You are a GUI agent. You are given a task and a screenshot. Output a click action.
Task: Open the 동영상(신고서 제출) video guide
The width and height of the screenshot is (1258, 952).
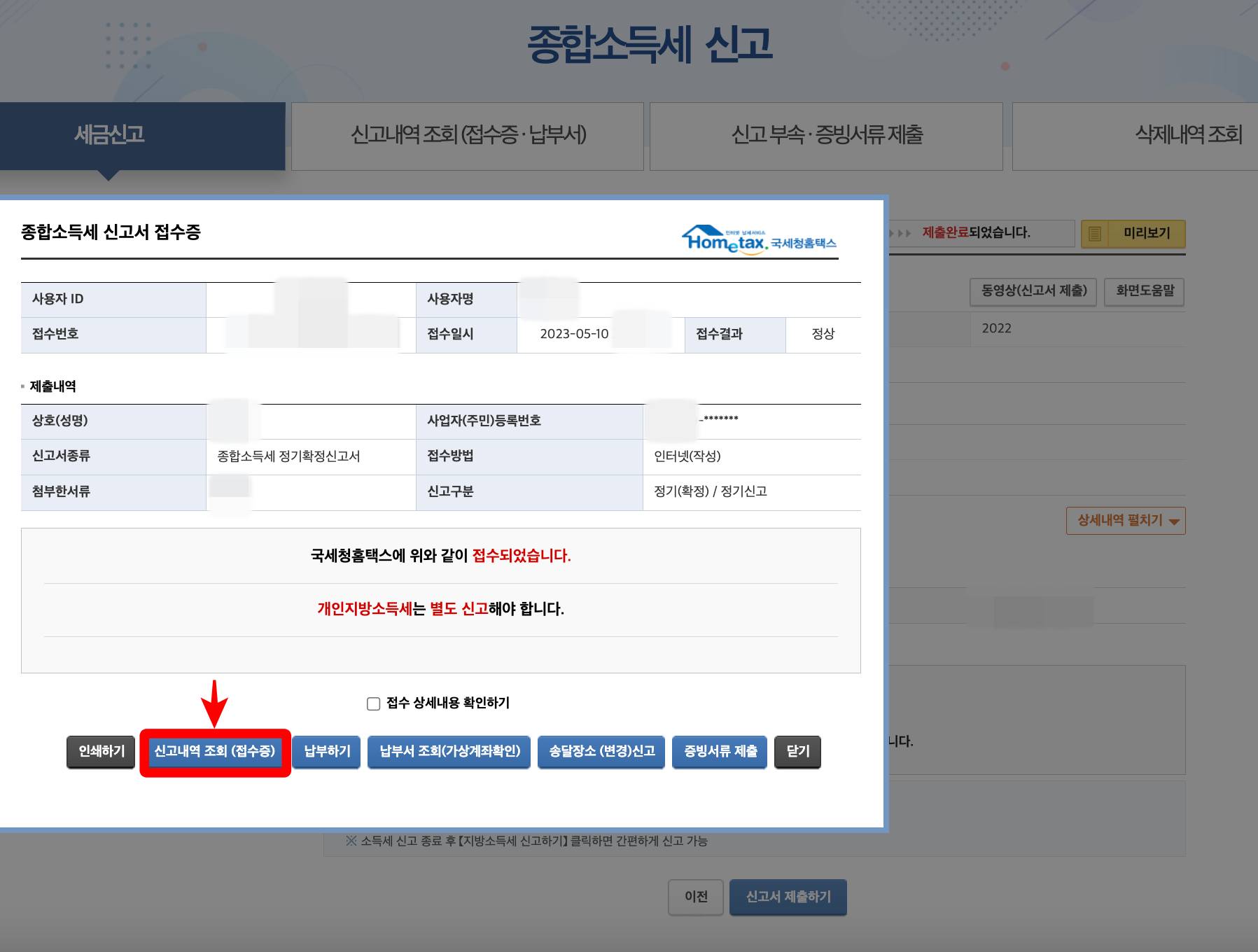1033,293
